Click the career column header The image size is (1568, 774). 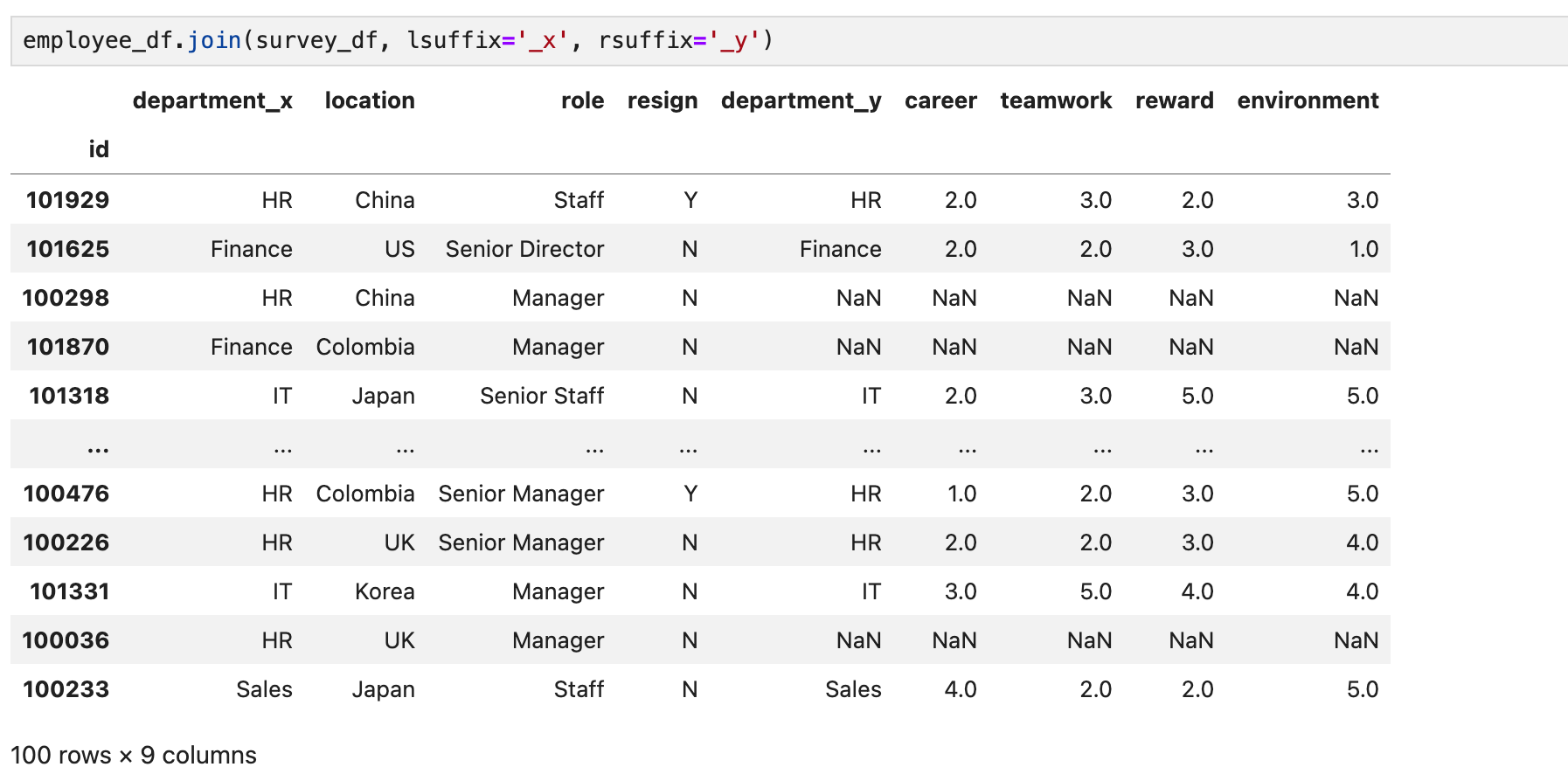pos(940,100)
